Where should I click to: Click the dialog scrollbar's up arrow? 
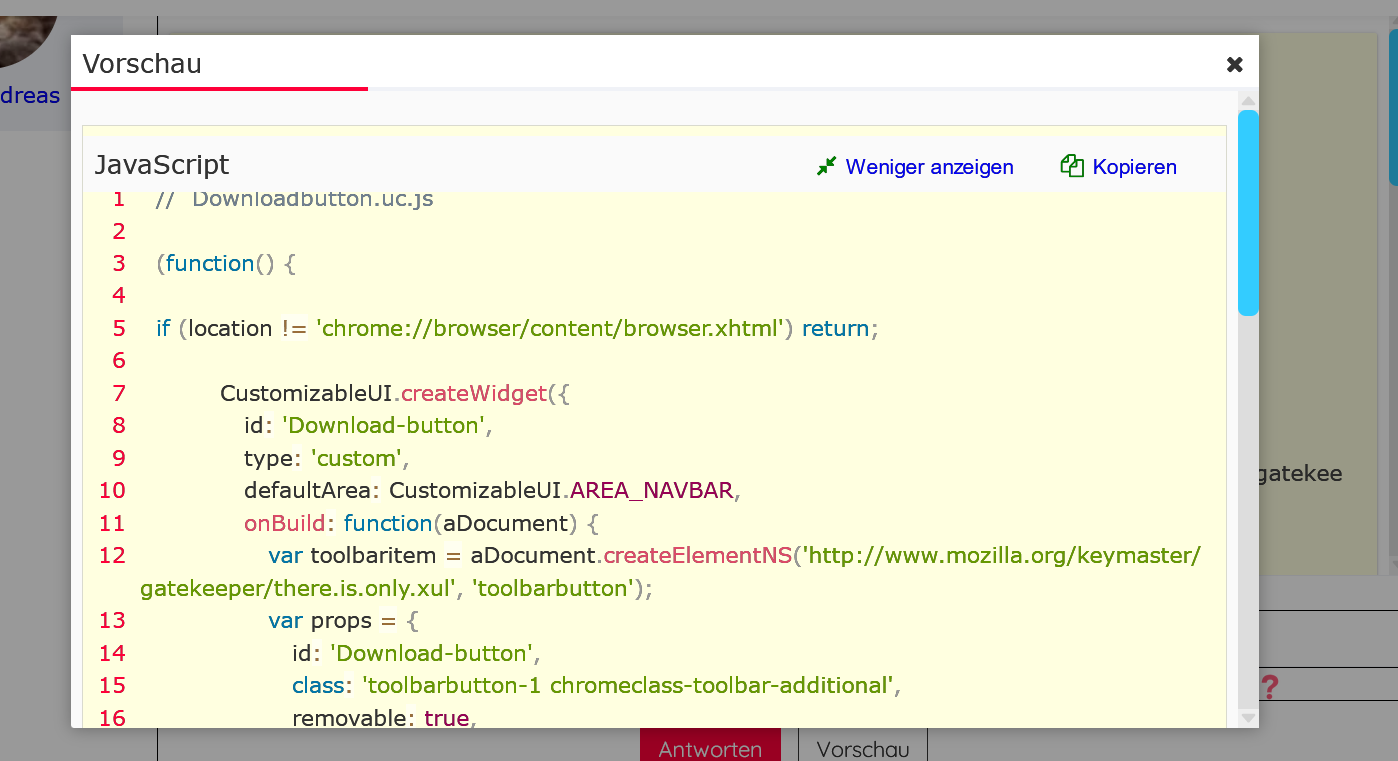coord(1248,100)
